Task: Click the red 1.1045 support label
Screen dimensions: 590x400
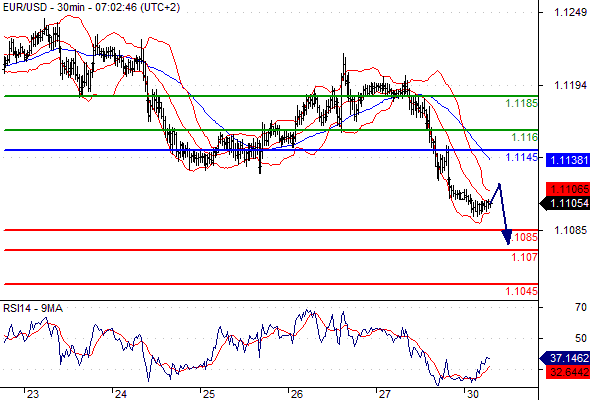Action: tap(522, 291)
